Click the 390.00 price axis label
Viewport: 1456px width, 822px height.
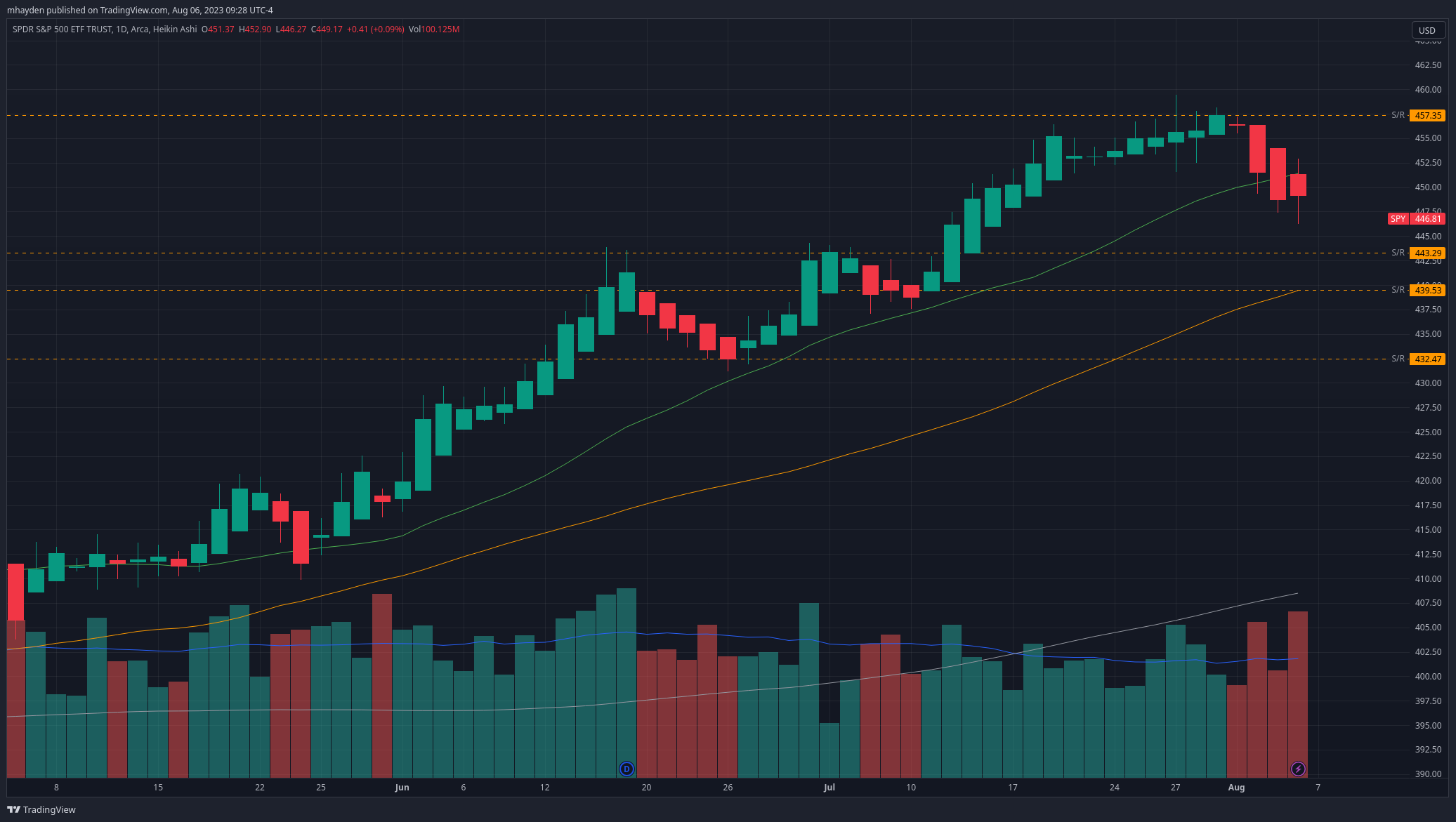click(x=1428, y=774)
